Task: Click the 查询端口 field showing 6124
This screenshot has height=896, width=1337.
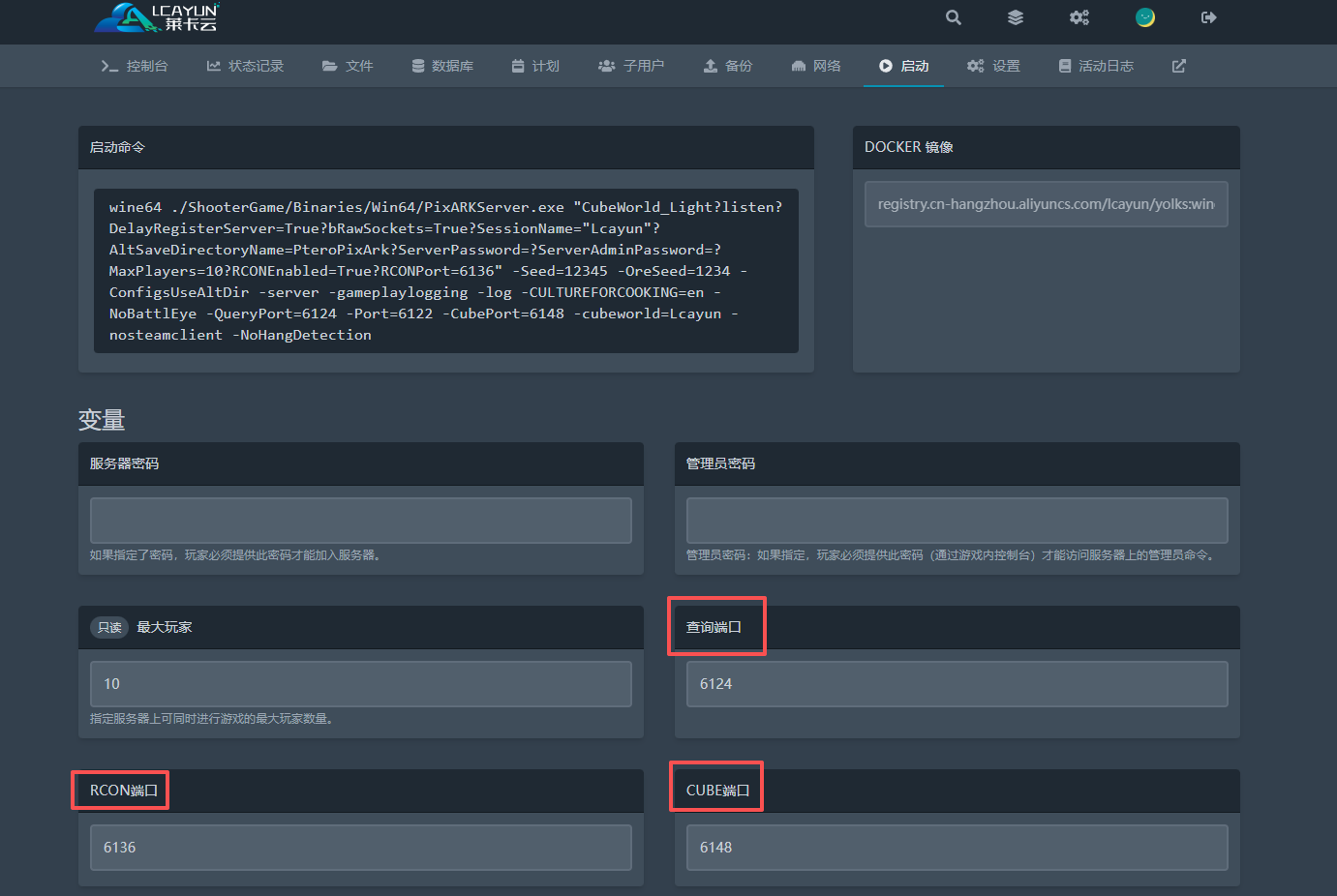Action: coord(957,684)
